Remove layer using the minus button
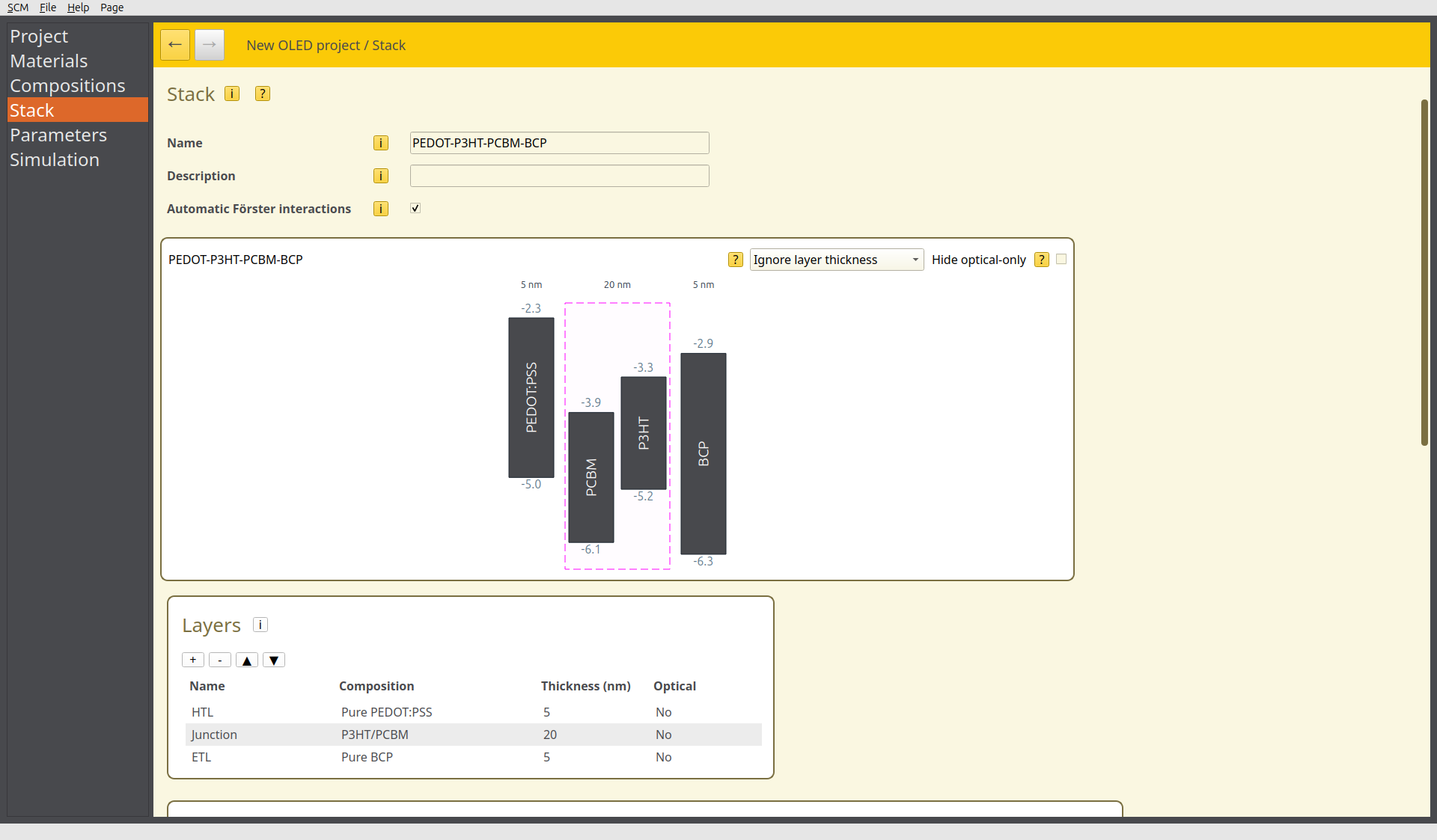The width and height of the screenshot is (1437, 840). [219, 660]
